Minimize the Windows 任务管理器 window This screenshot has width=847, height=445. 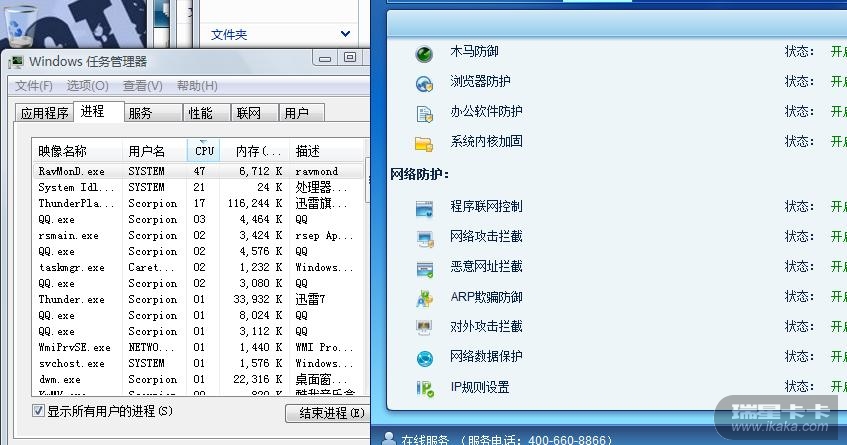click(x=325, y=58)
